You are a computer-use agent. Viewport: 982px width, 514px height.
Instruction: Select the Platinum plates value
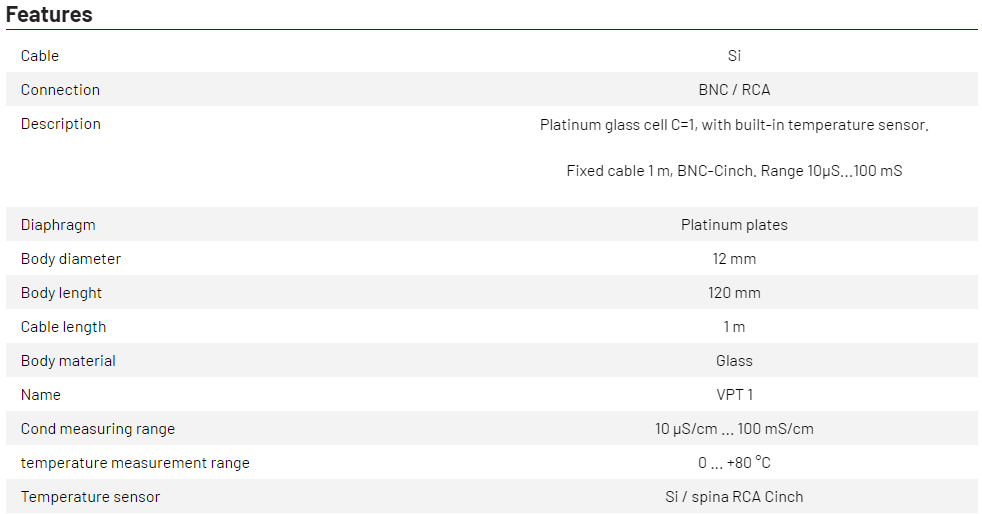point(734,225)
